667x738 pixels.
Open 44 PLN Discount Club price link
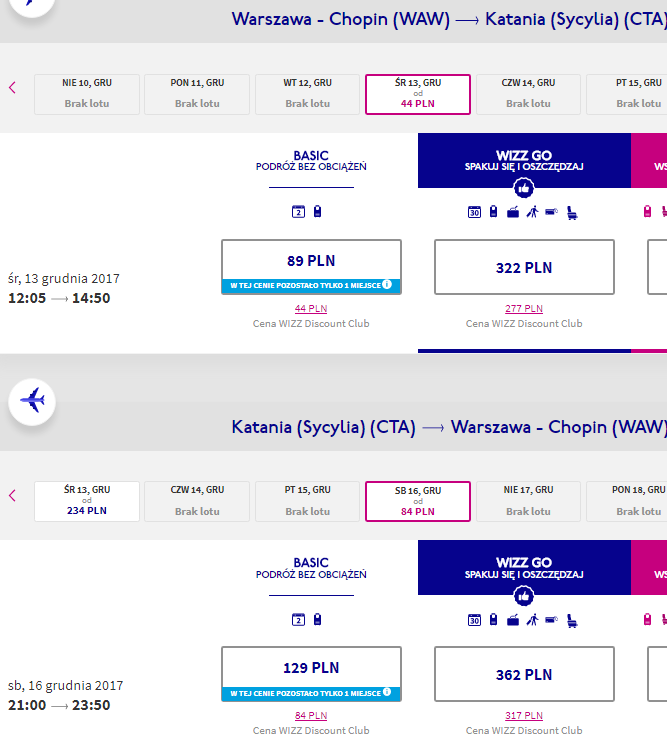click(x=311, y=309)
